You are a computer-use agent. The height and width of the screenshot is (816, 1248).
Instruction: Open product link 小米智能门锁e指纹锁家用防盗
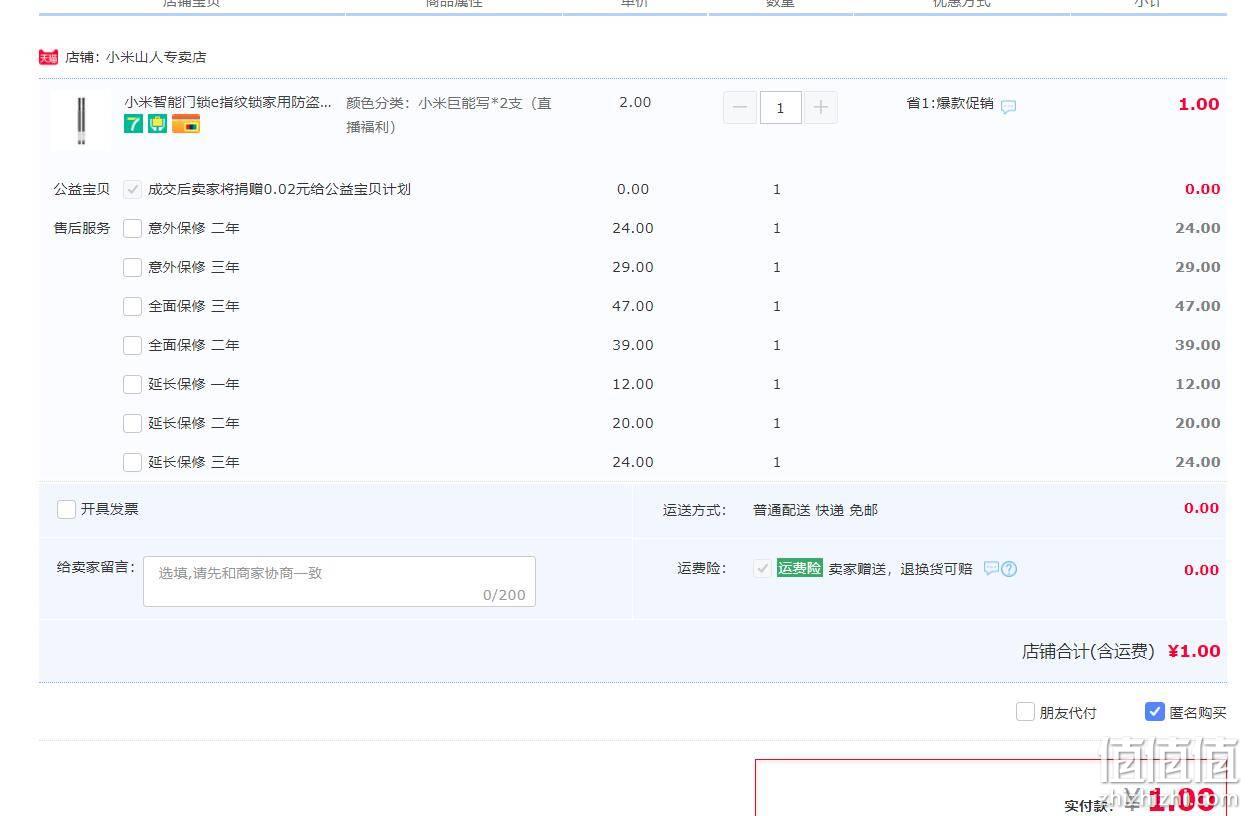pos(228,102)
